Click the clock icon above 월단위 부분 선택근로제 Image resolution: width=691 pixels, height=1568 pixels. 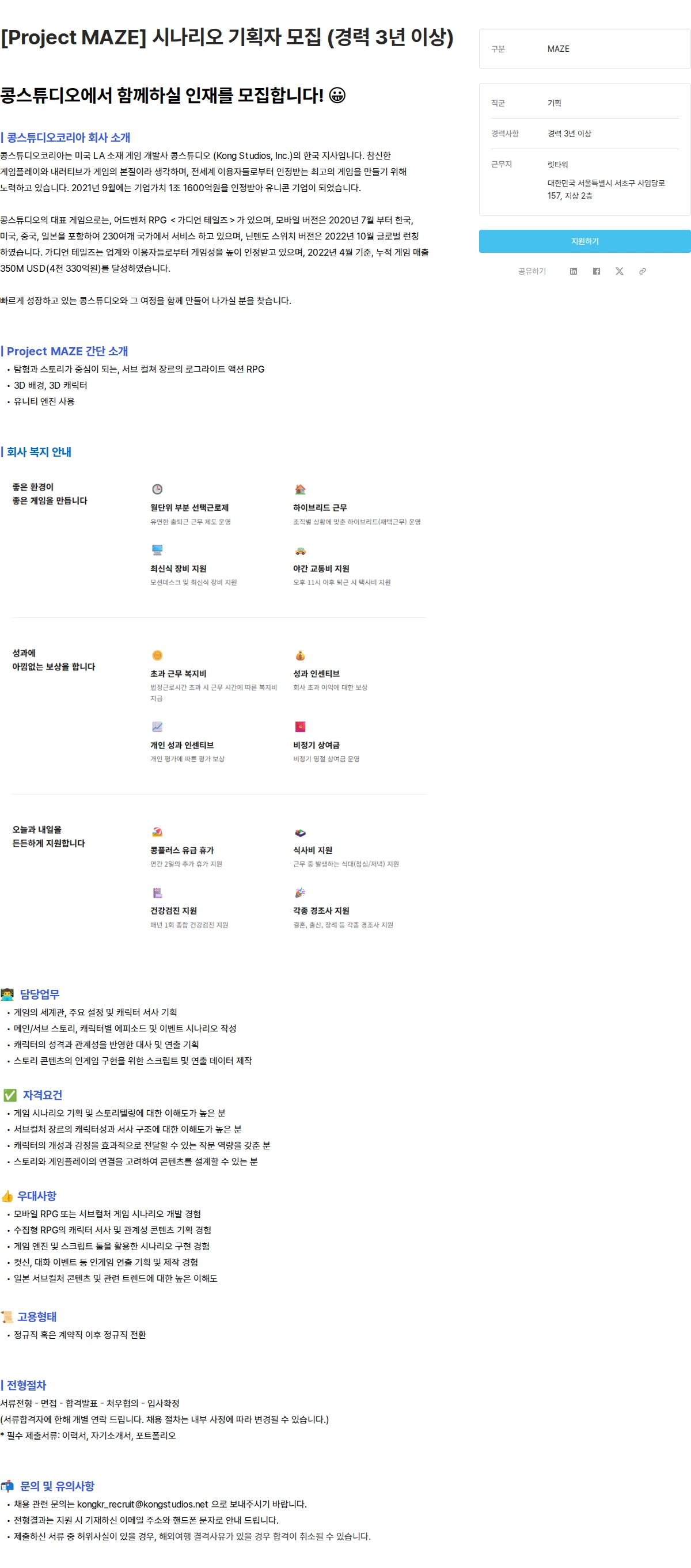pos(157,489)
